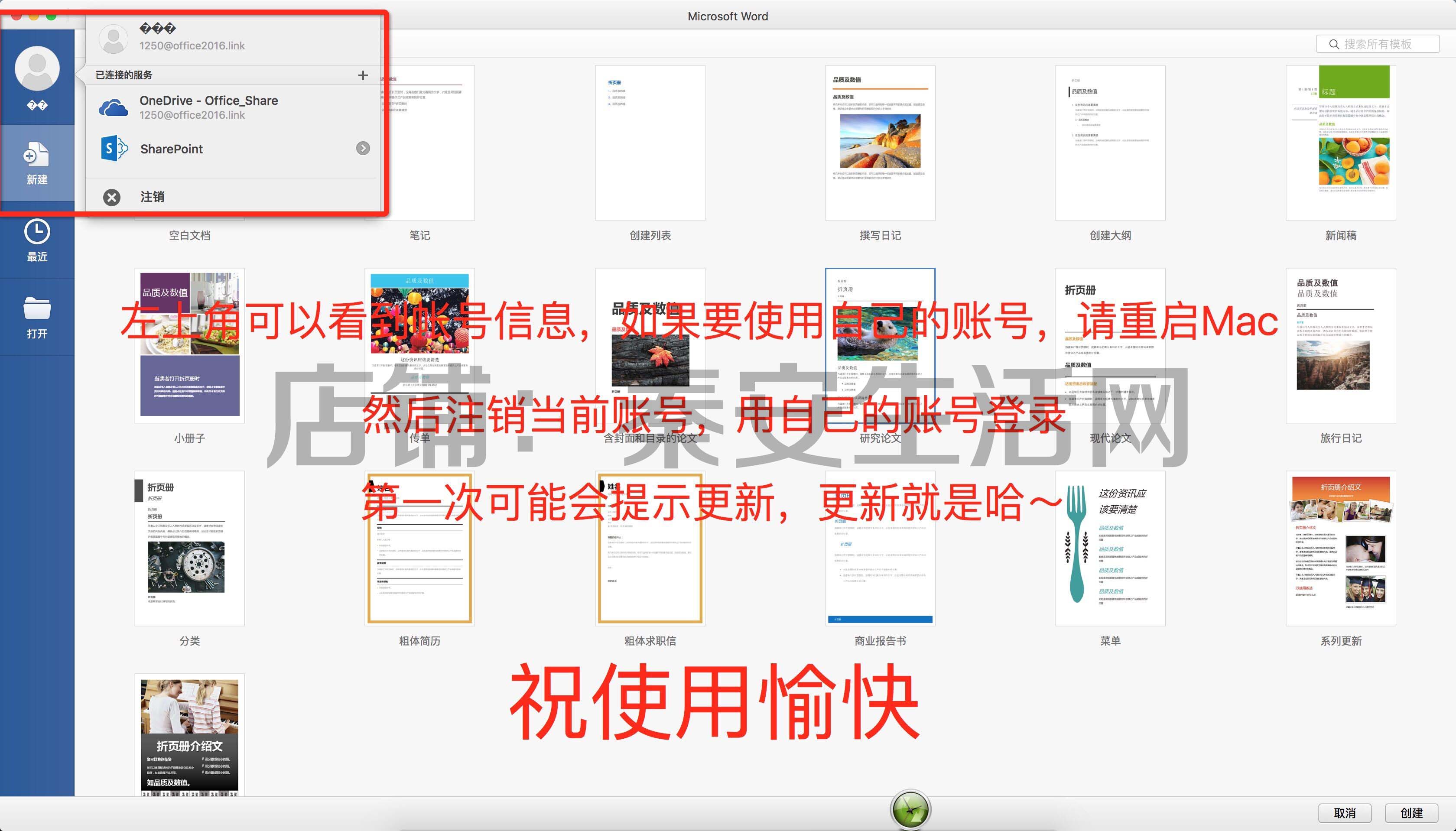This screenshot has height=831, width=1456.
Task: Click the 1250@office2016.link account email
Action: 192,45
